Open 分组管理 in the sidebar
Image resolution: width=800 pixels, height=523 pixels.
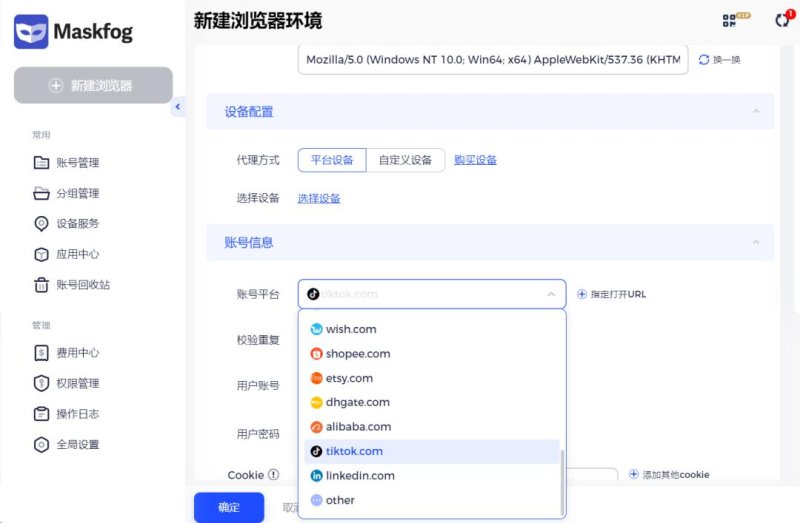coord(78,193)
